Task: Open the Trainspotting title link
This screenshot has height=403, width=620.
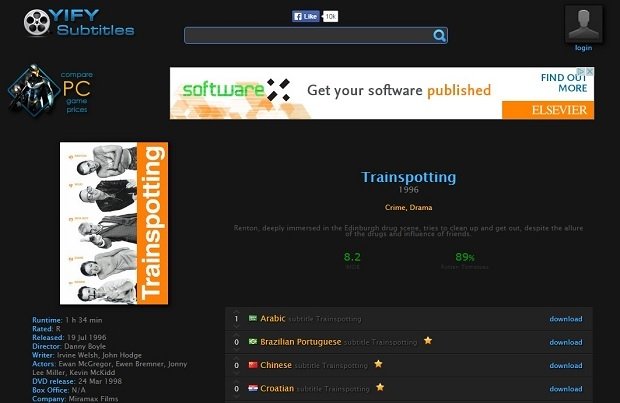Action: tap(408, 177)
